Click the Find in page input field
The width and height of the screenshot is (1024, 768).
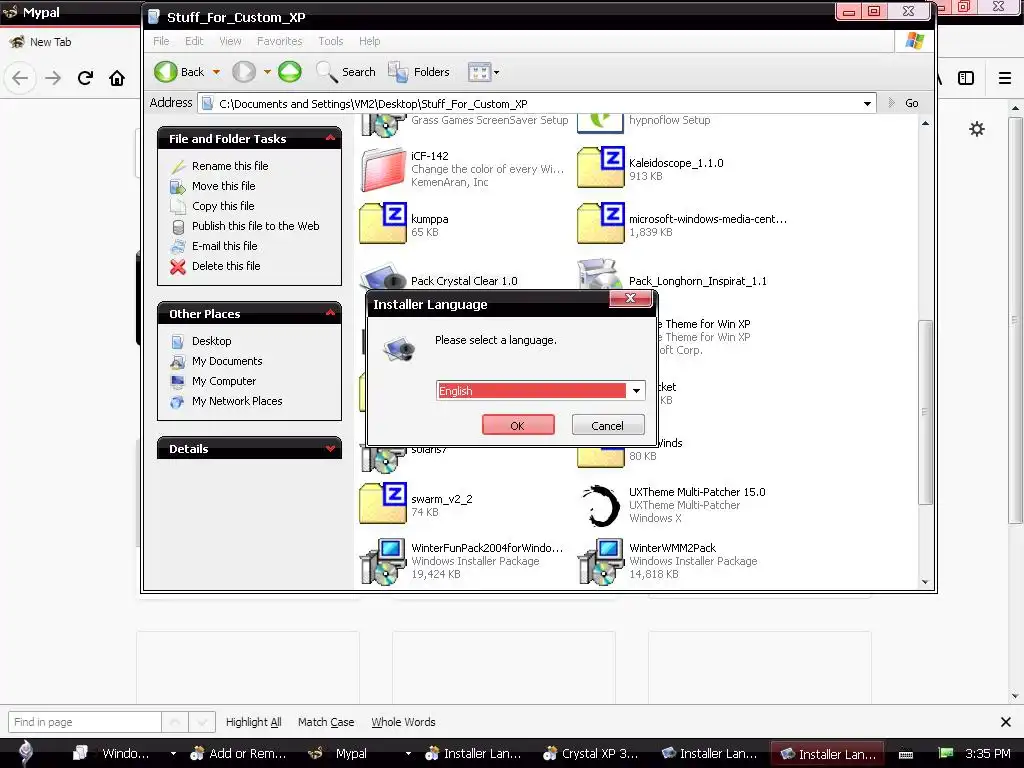click(x=85, y=722)
